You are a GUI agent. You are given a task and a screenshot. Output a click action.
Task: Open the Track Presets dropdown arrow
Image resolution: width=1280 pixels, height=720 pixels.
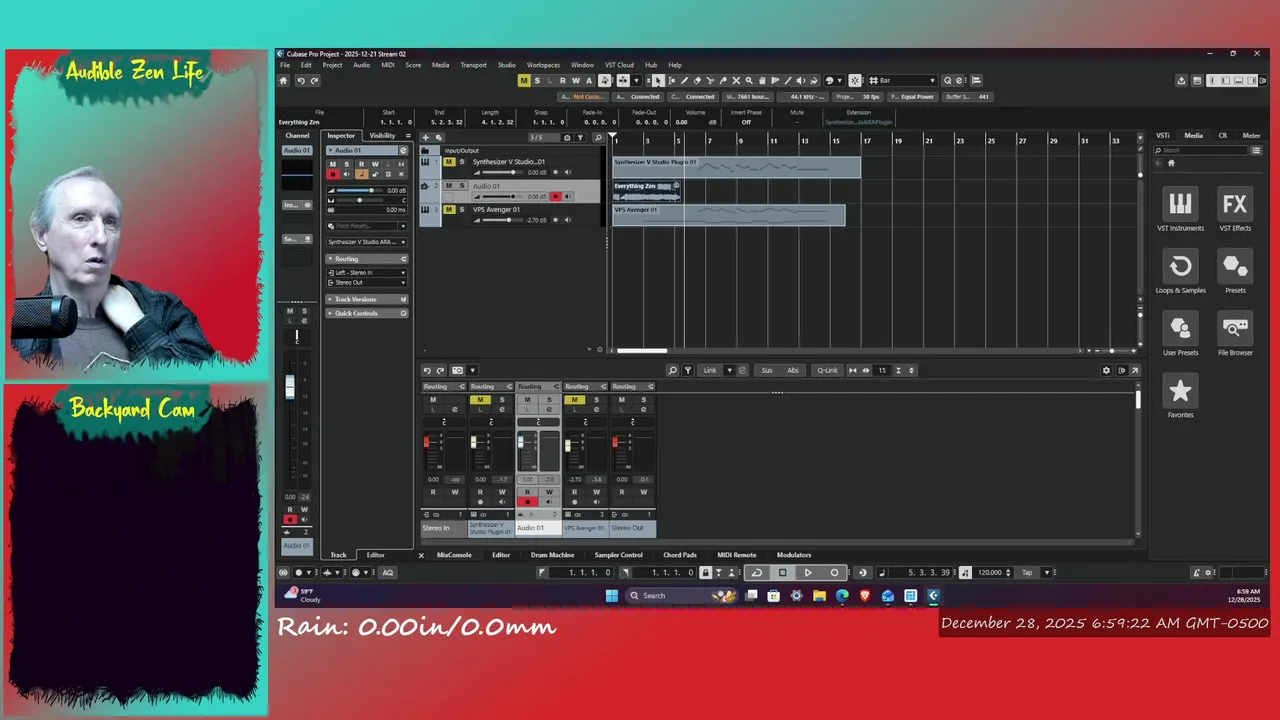403,226
